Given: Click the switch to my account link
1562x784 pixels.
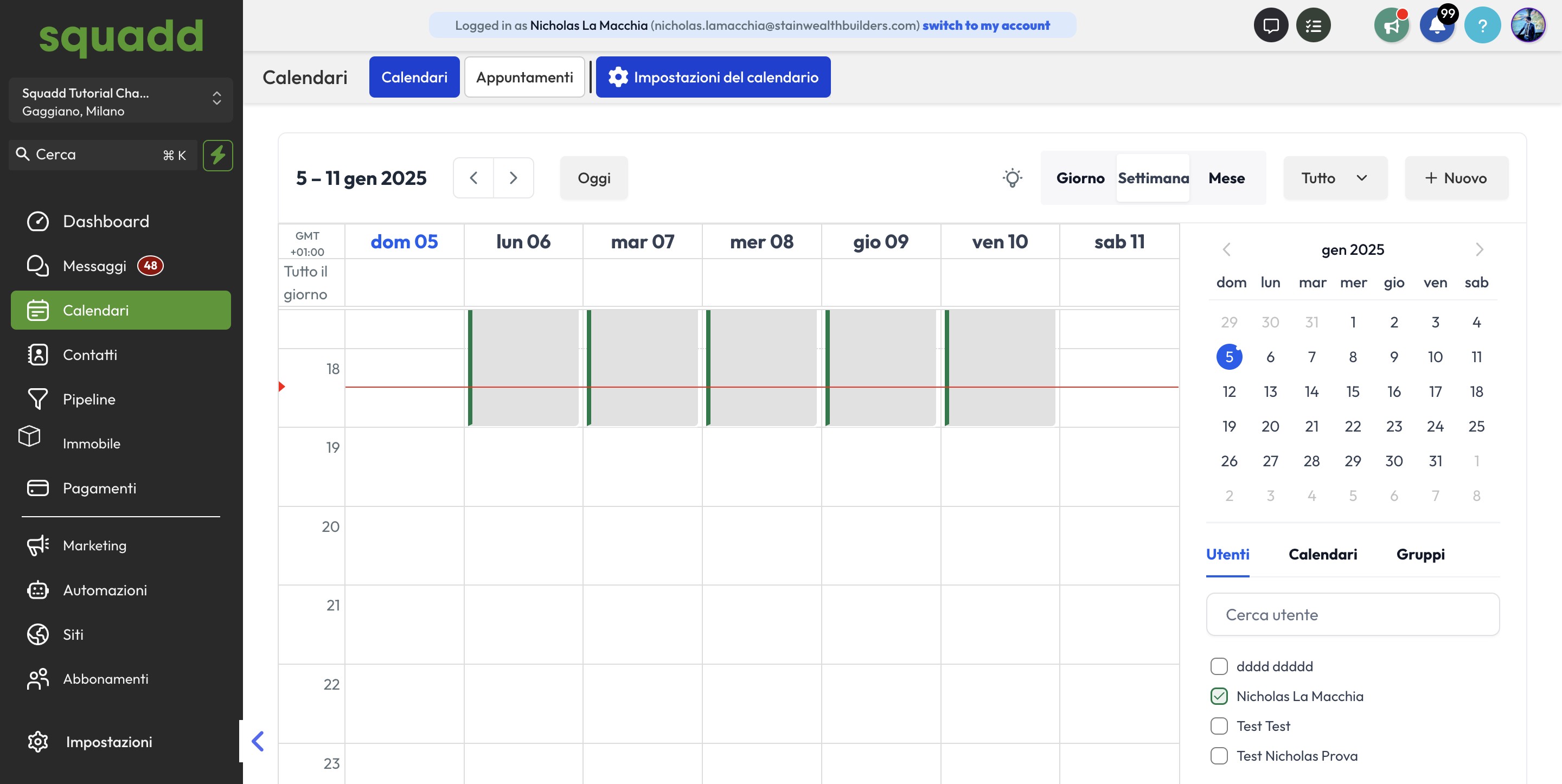Looking at the screenshot, I should (x=986, y=25).
